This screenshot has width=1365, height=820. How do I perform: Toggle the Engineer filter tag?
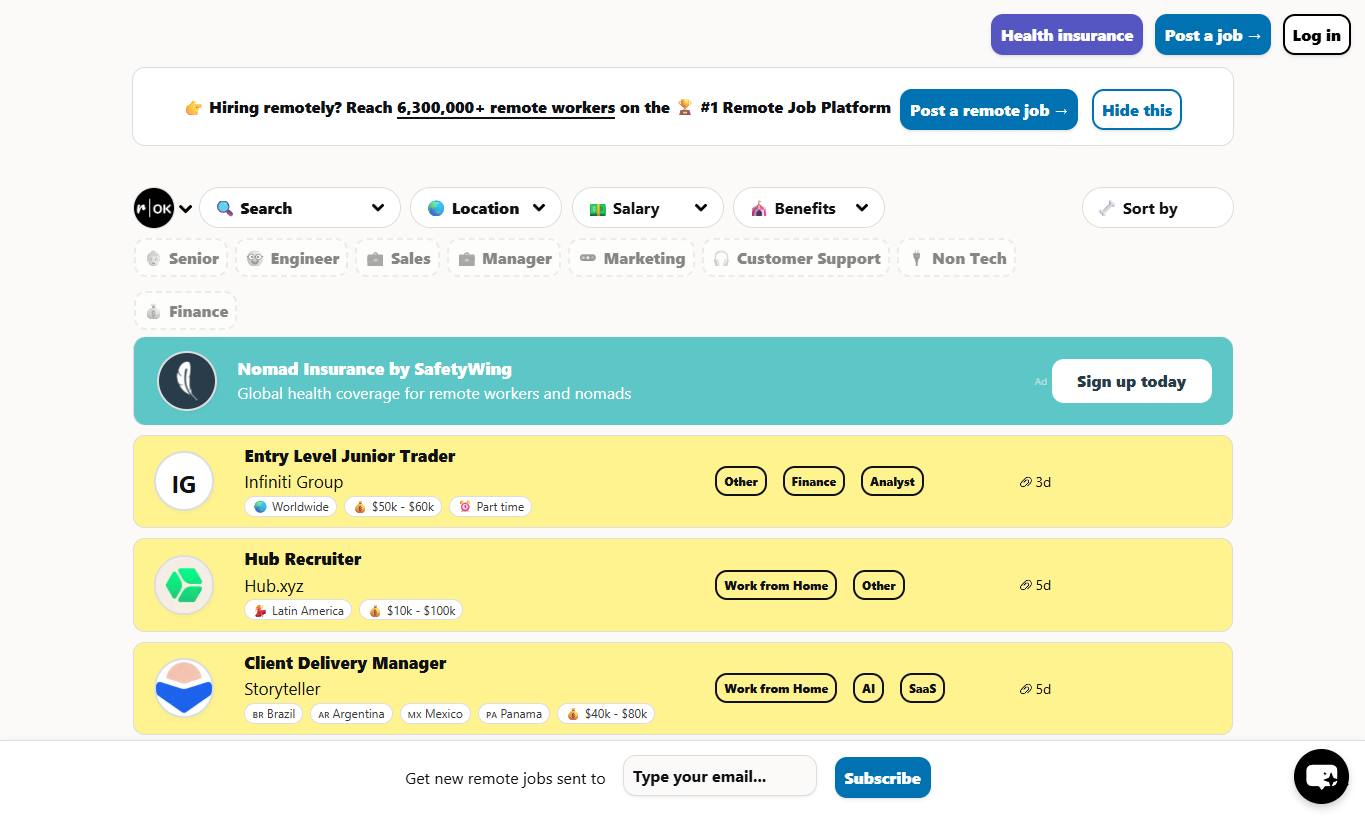(292, 258)
